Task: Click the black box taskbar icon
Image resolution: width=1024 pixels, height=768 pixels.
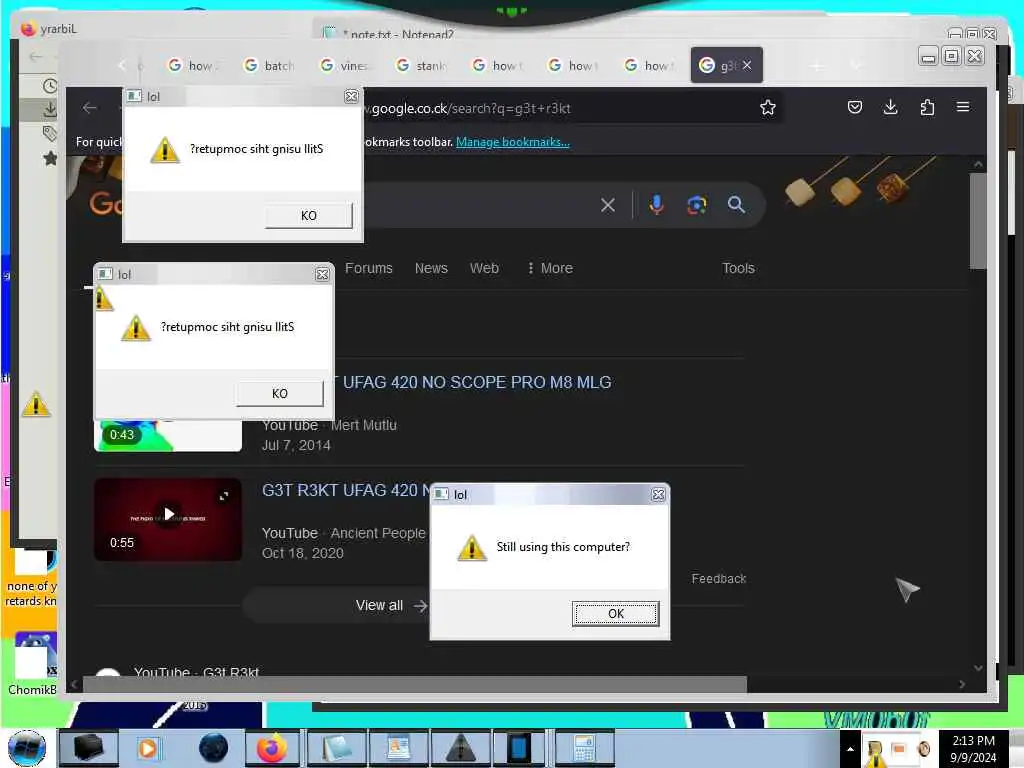Action: pos(88,748)
